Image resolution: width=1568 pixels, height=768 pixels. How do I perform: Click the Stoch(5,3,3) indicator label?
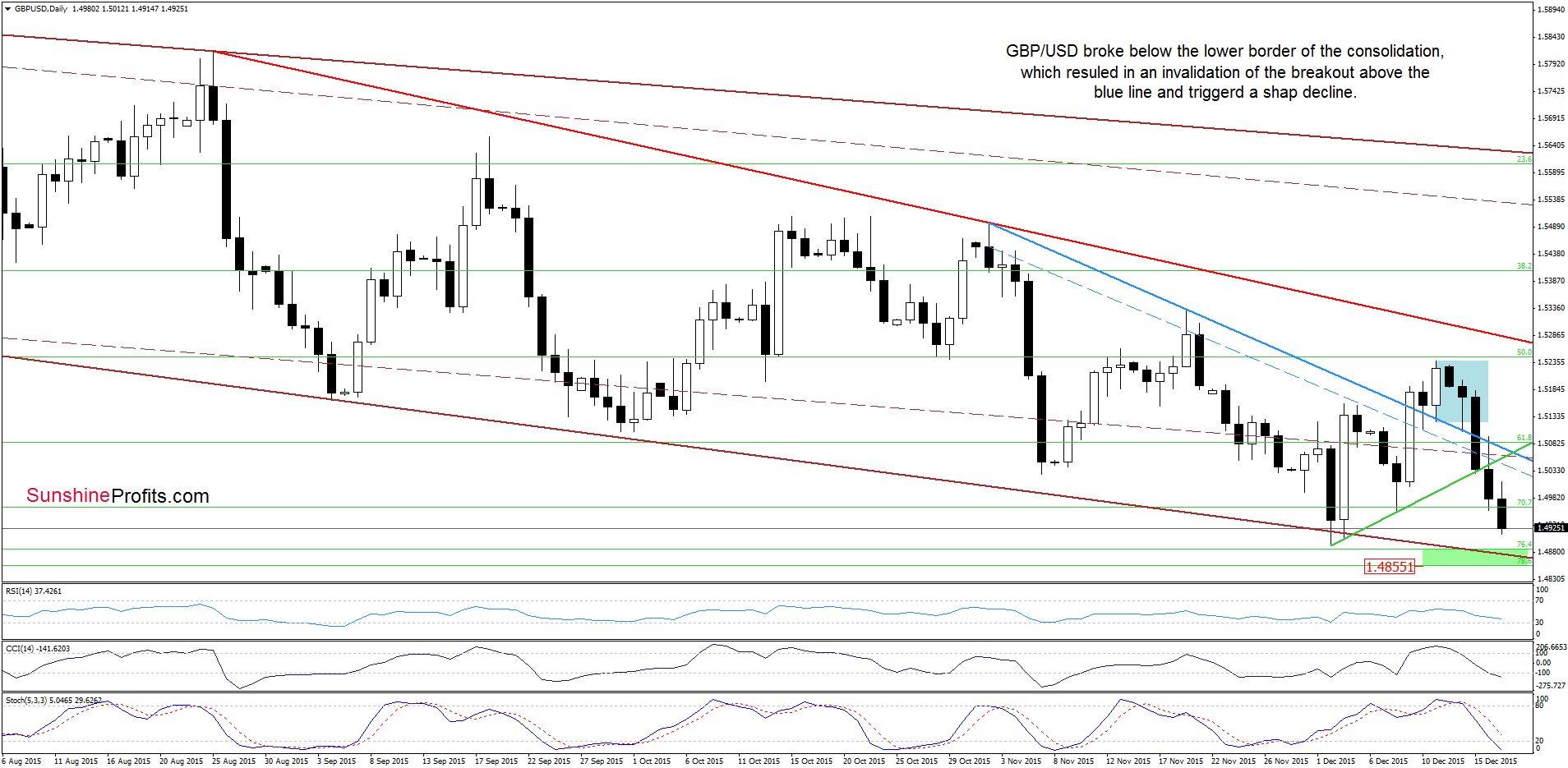(x=53, y=700)
